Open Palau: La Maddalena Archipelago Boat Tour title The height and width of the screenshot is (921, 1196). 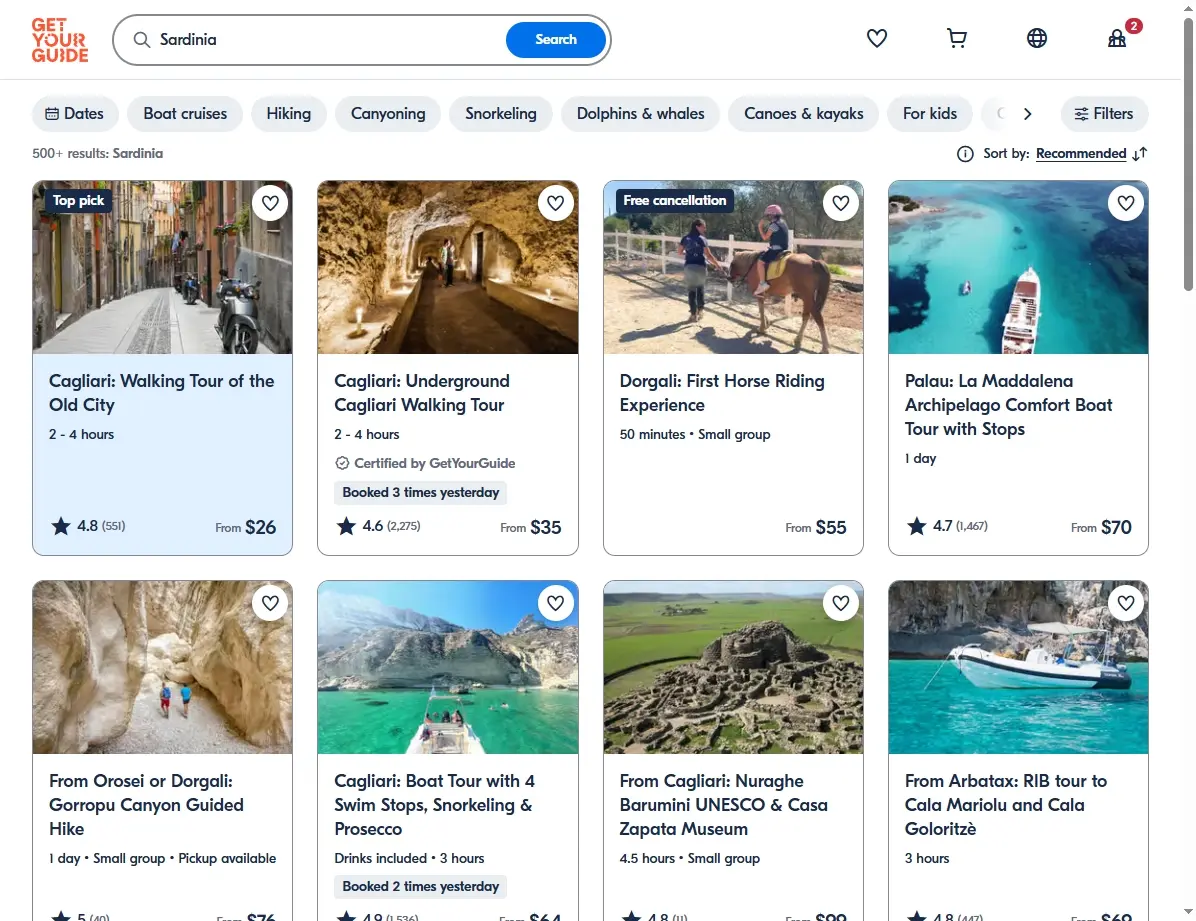tap(1008, 405)
